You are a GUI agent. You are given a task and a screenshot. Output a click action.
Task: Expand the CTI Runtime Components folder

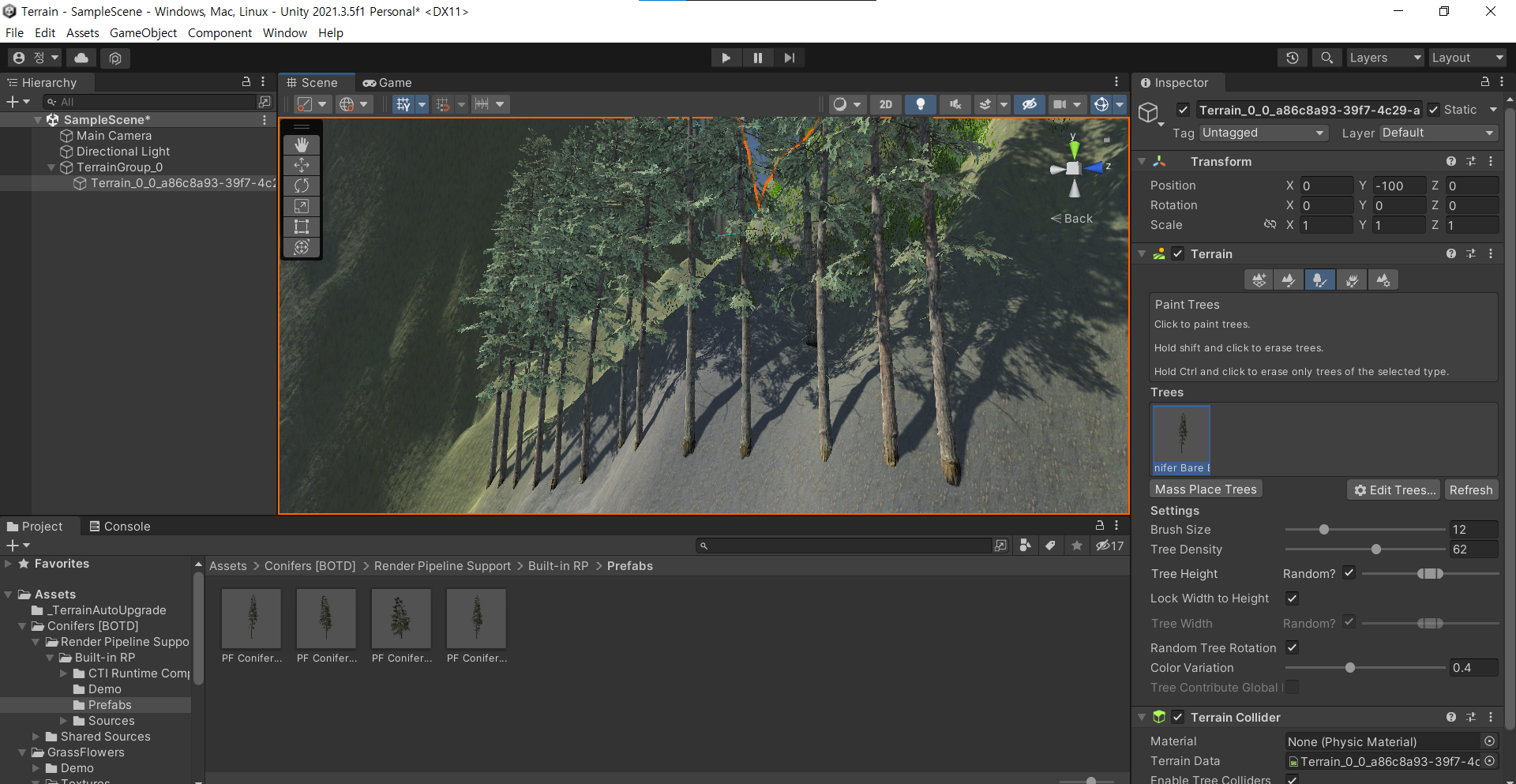(x=64, y=673)
